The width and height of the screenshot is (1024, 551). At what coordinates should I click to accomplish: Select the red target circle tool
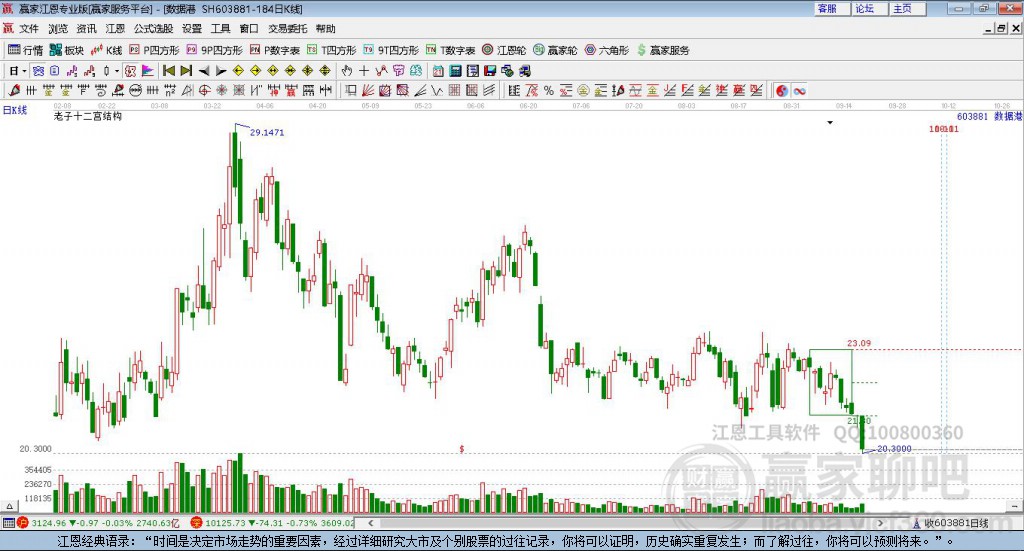click(x=204, y=91)
